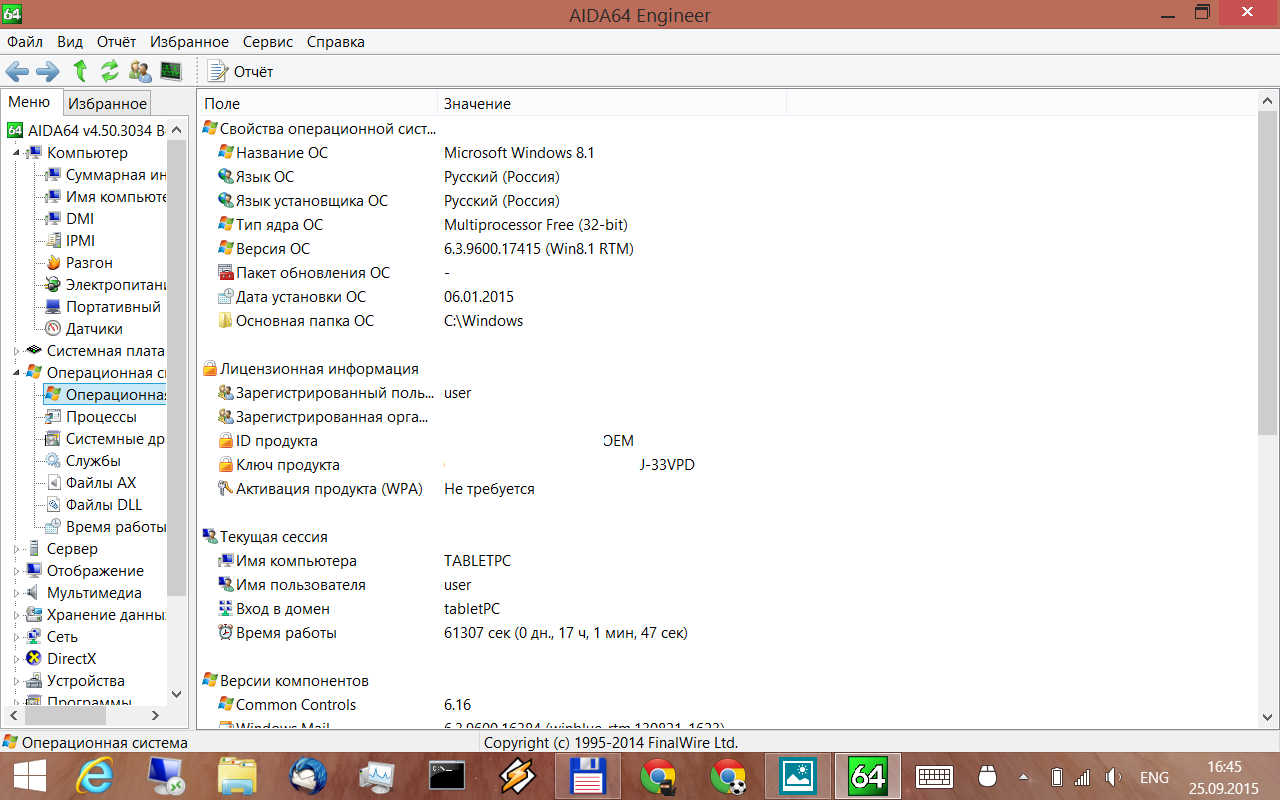Image resolution: width=1280 pixels, height=800 pixels.
Task: Open Thunderbird mail from the taskbar
Action: pos(308,776)
